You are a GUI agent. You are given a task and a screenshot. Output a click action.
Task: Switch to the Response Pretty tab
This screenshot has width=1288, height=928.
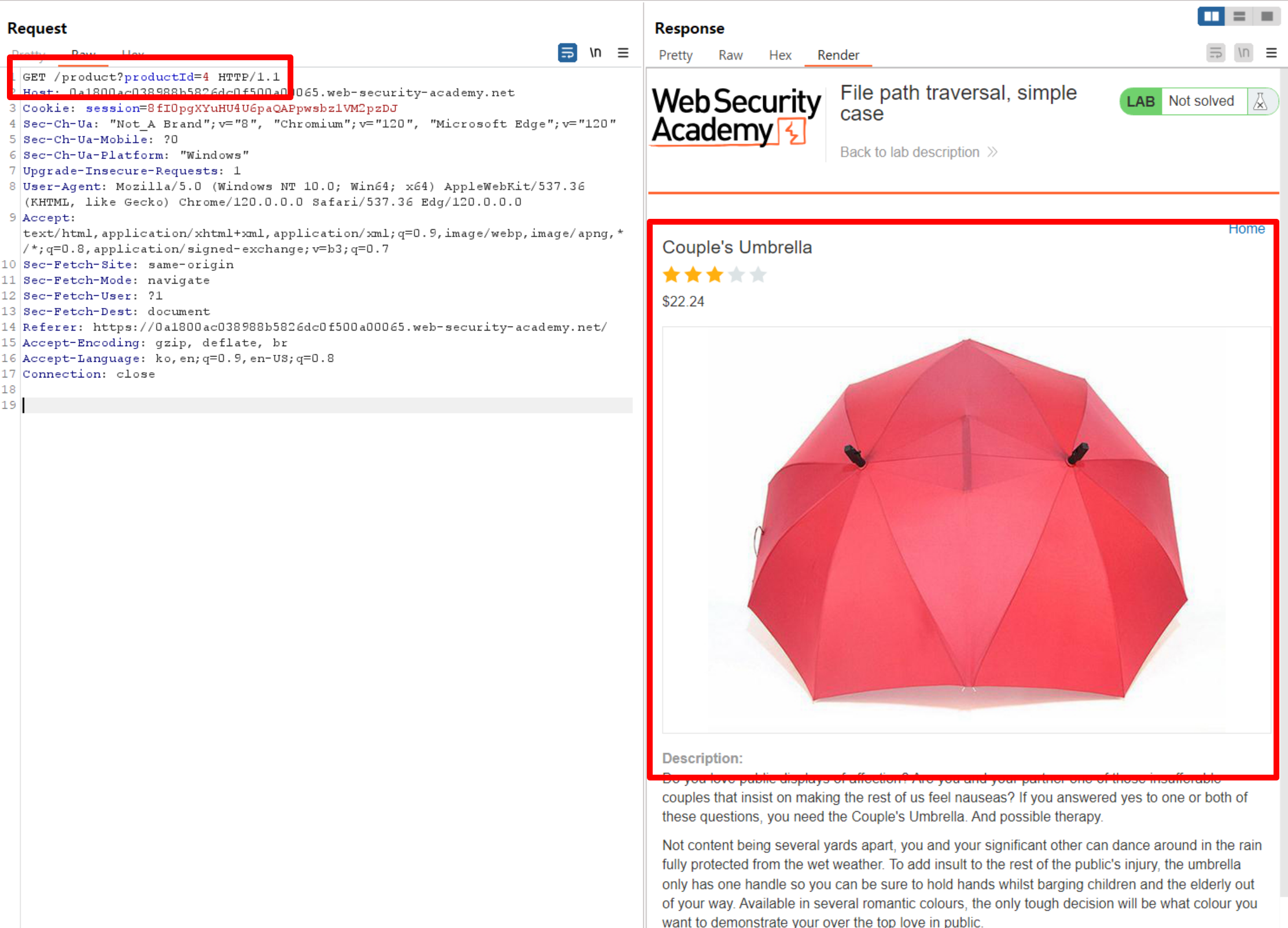pyautogui.click(x=675, y=55)
